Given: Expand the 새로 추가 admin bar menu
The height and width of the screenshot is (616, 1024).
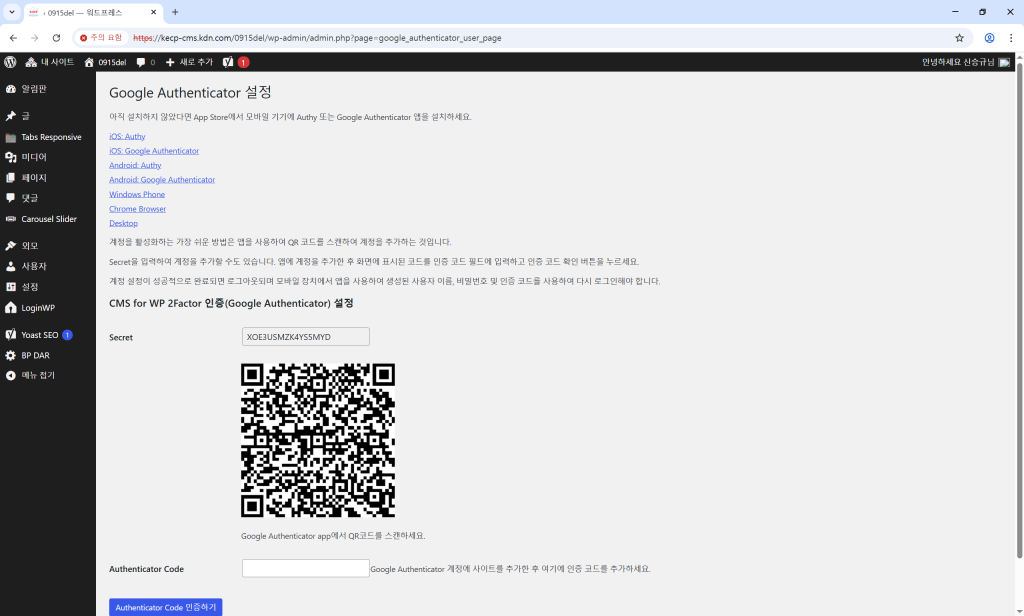Looking at the screenshot, I should [189, 62].
